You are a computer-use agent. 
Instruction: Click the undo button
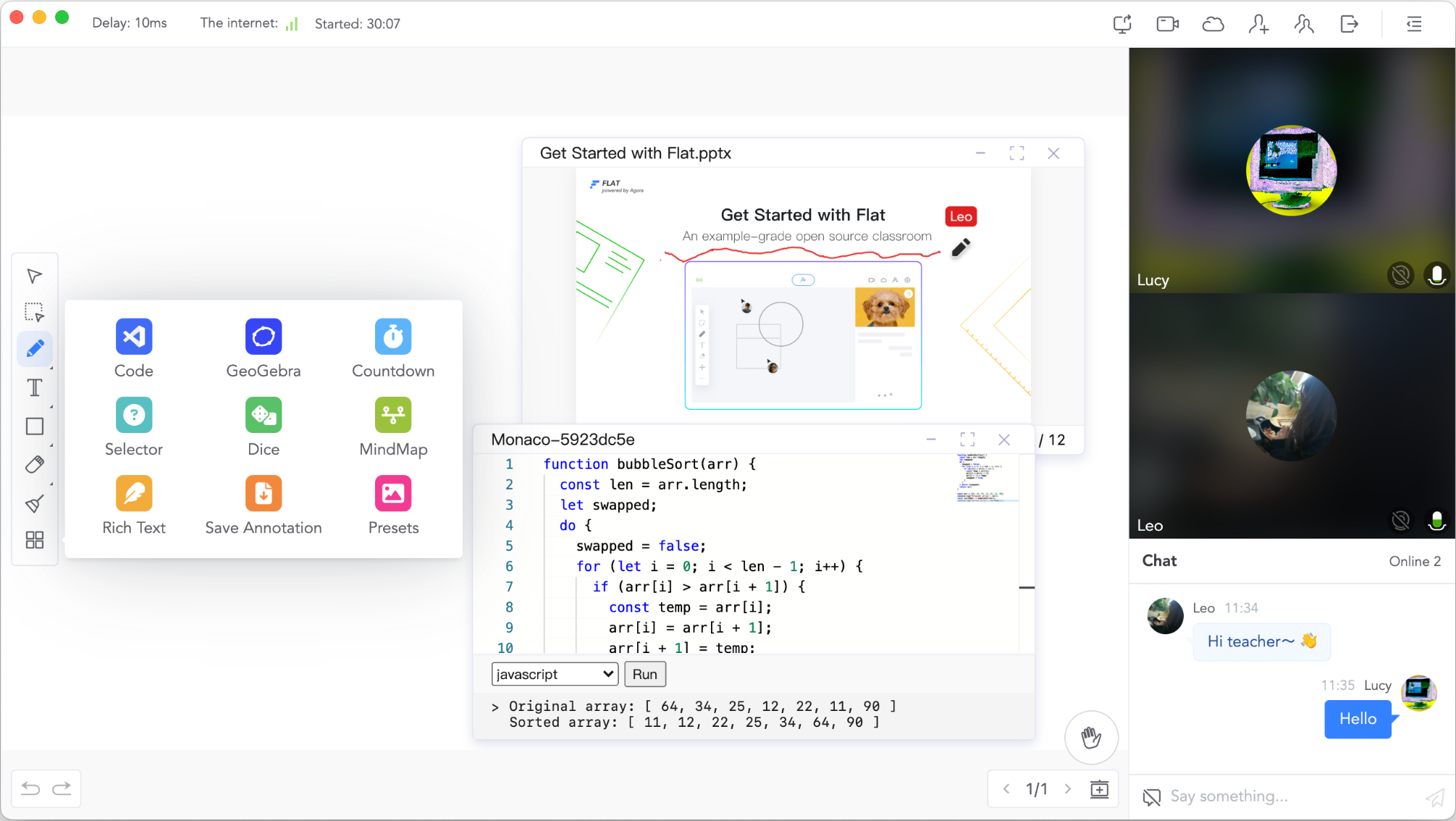click(30, 788)
